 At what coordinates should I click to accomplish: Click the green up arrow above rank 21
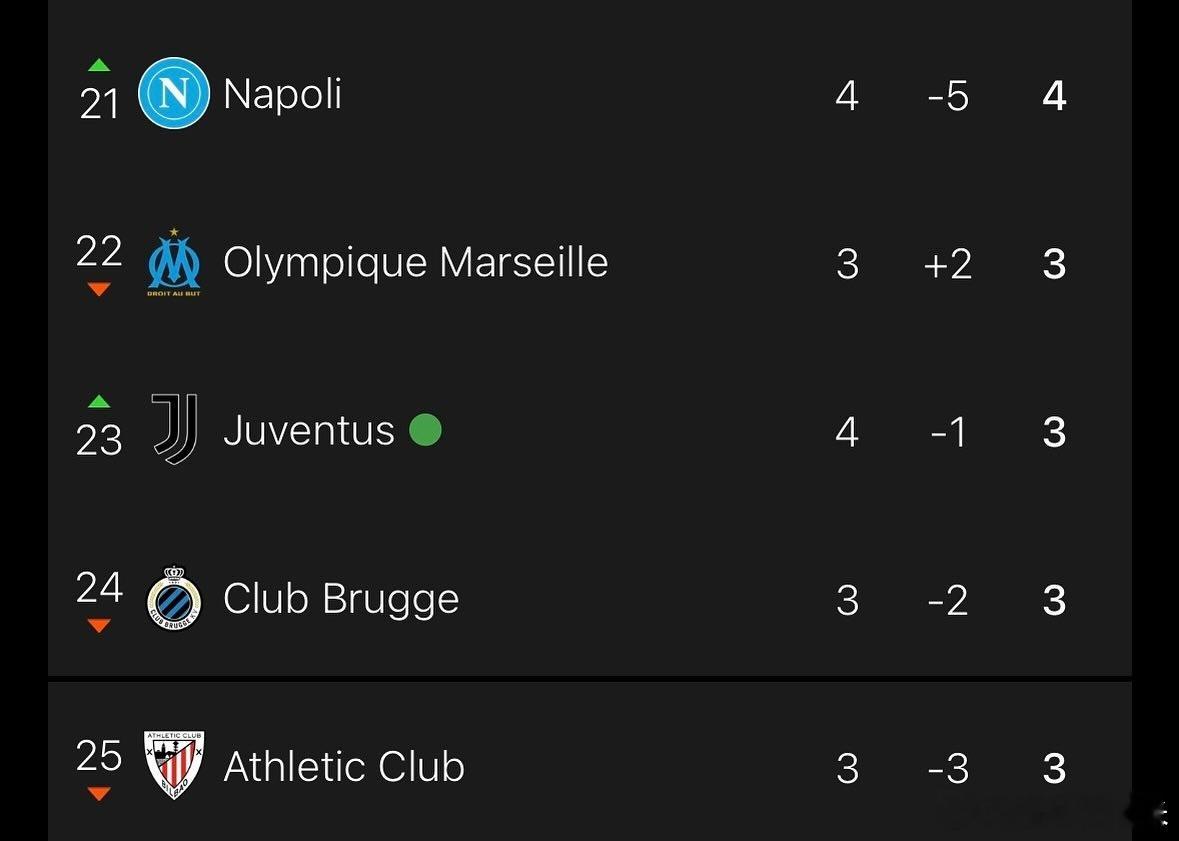[x=99, y=65]
